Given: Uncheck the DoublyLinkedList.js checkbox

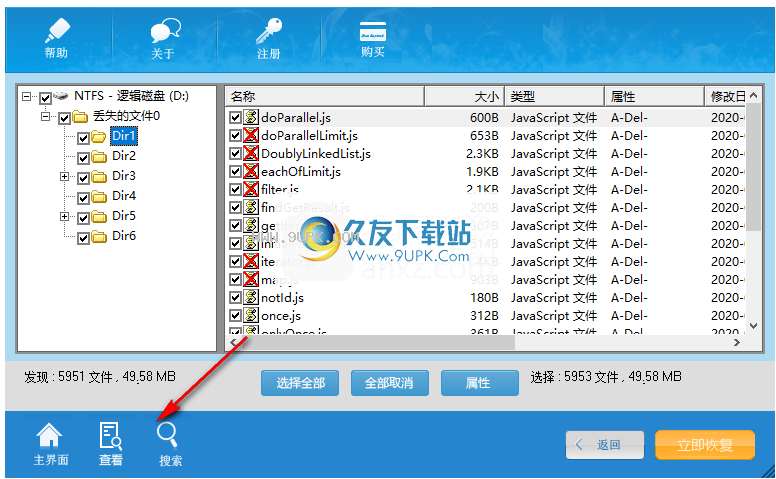Looking at the screenshot, I should coord(236,153).
